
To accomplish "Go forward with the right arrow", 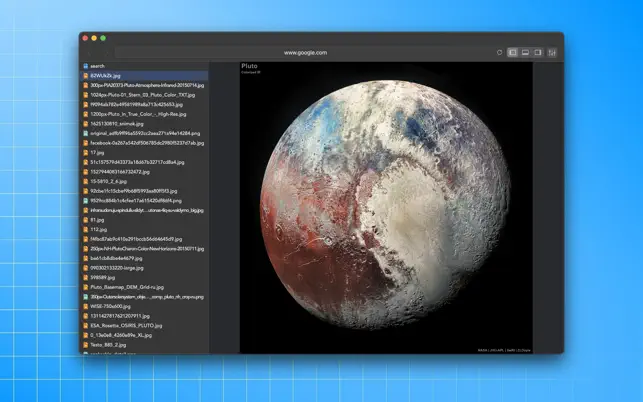I will tap(106, 53).
